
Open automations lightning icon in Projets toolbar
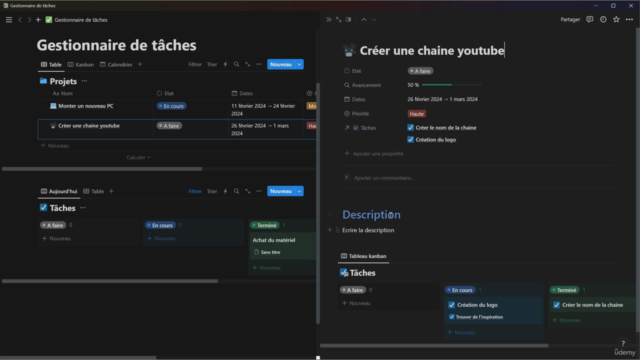tap(225, 64)
